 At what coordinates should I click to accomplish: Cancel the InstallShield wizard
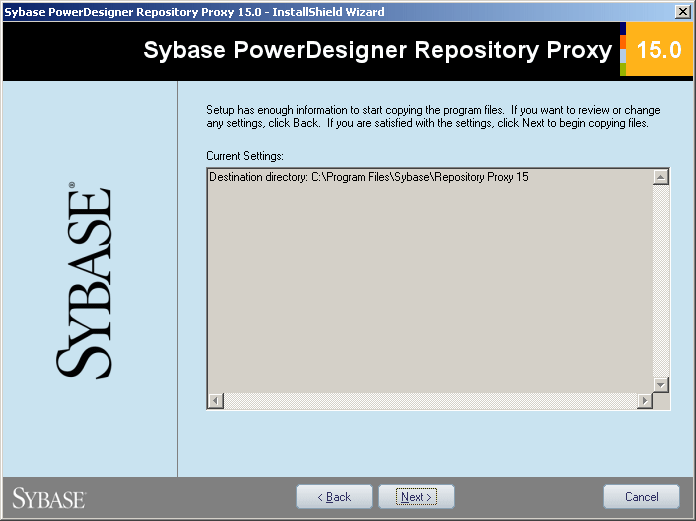pyautogui.click(x=641, y=497)
